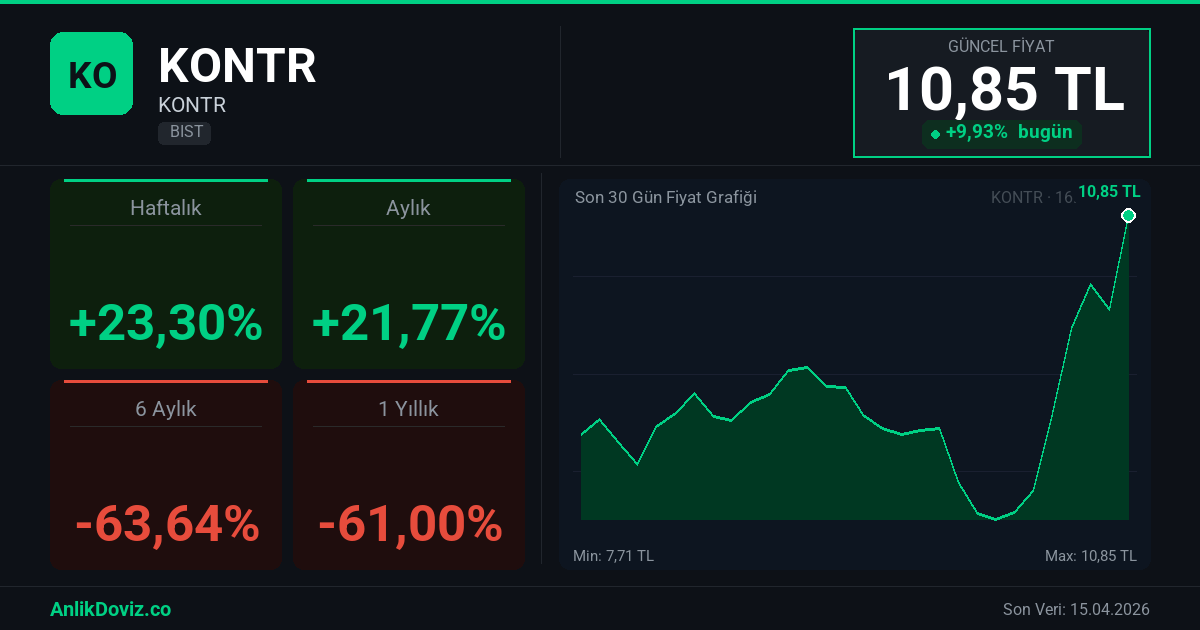Click the green KO logo icon
1200x630 pixels.
[91, 73]
